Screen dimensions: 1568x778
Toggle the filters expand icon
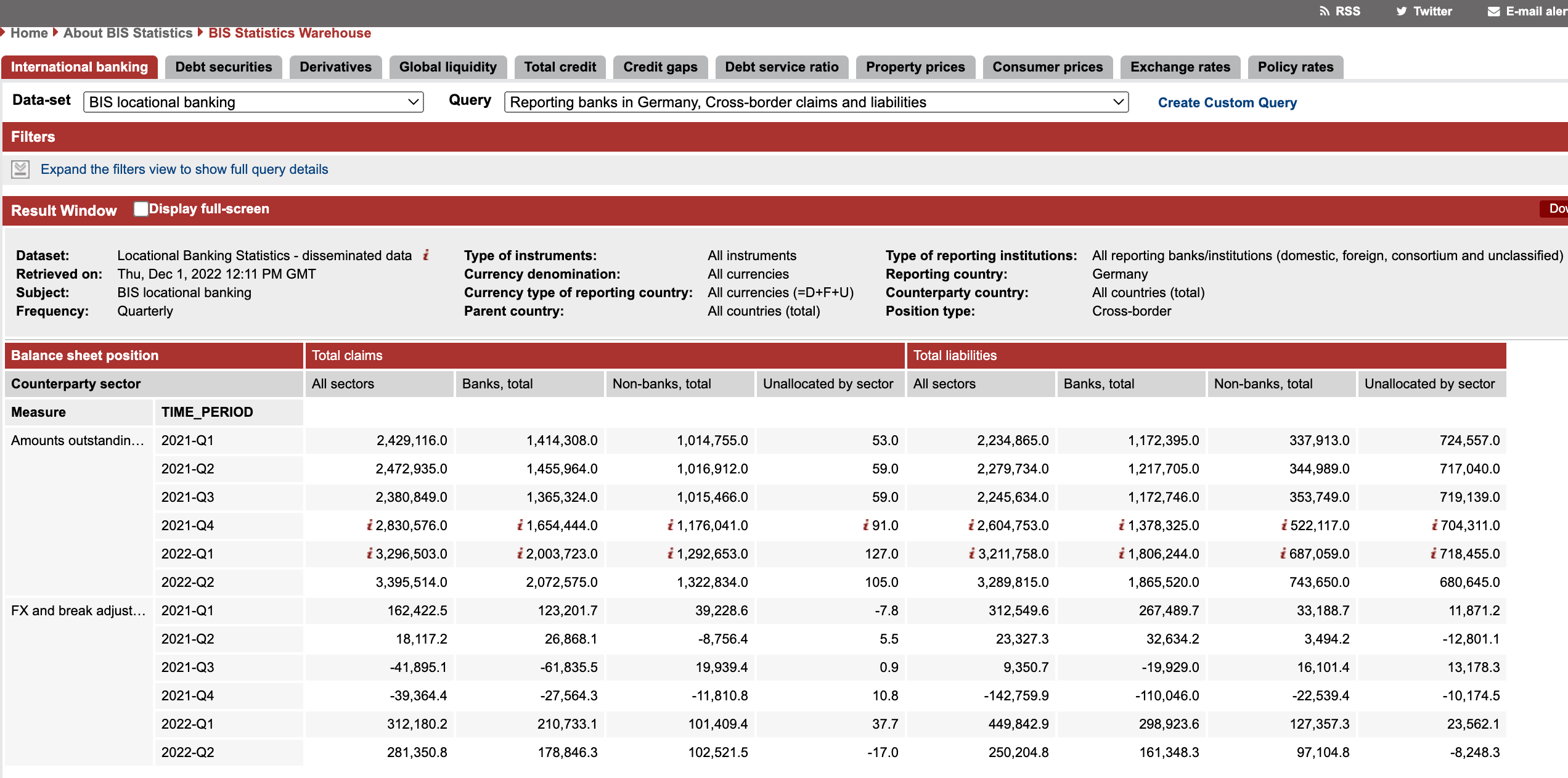tap(20, 169)
